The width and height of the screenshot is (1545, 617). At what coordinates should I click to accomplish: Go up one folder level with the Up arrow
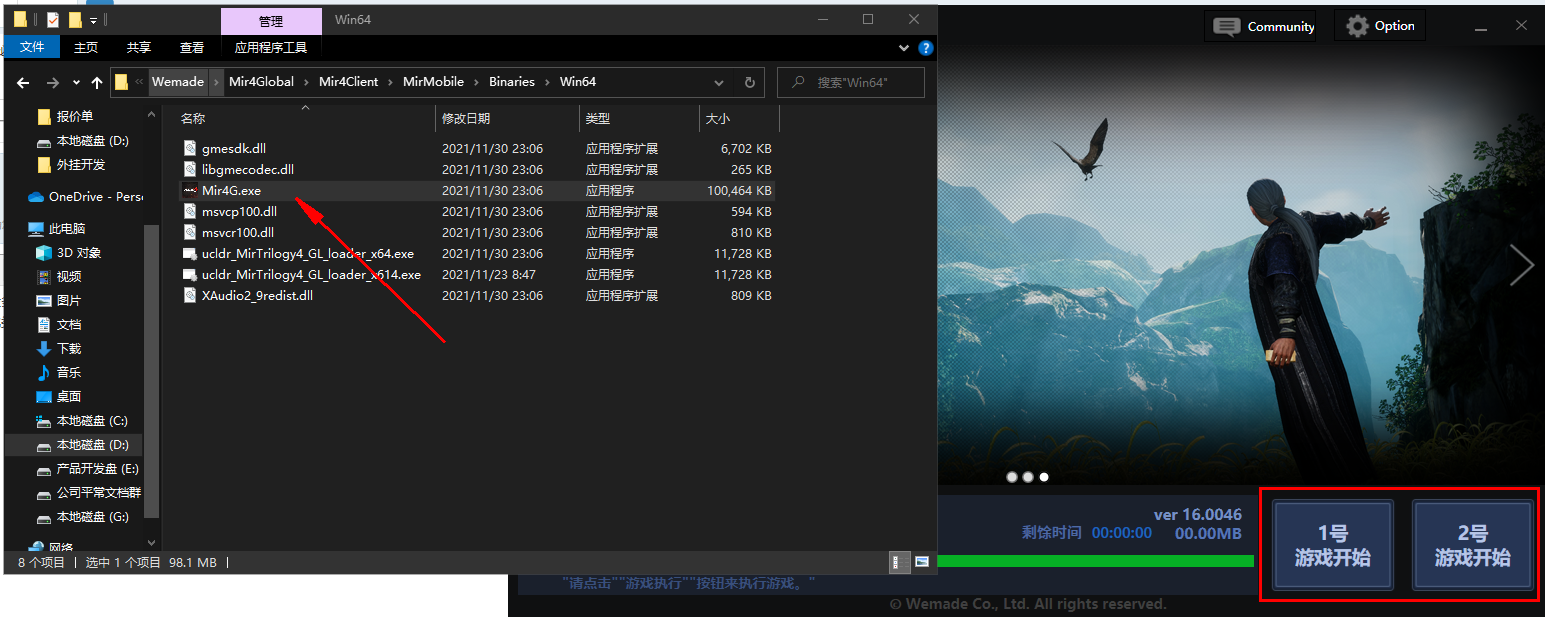pyautogui.click(x=97, y=83)
